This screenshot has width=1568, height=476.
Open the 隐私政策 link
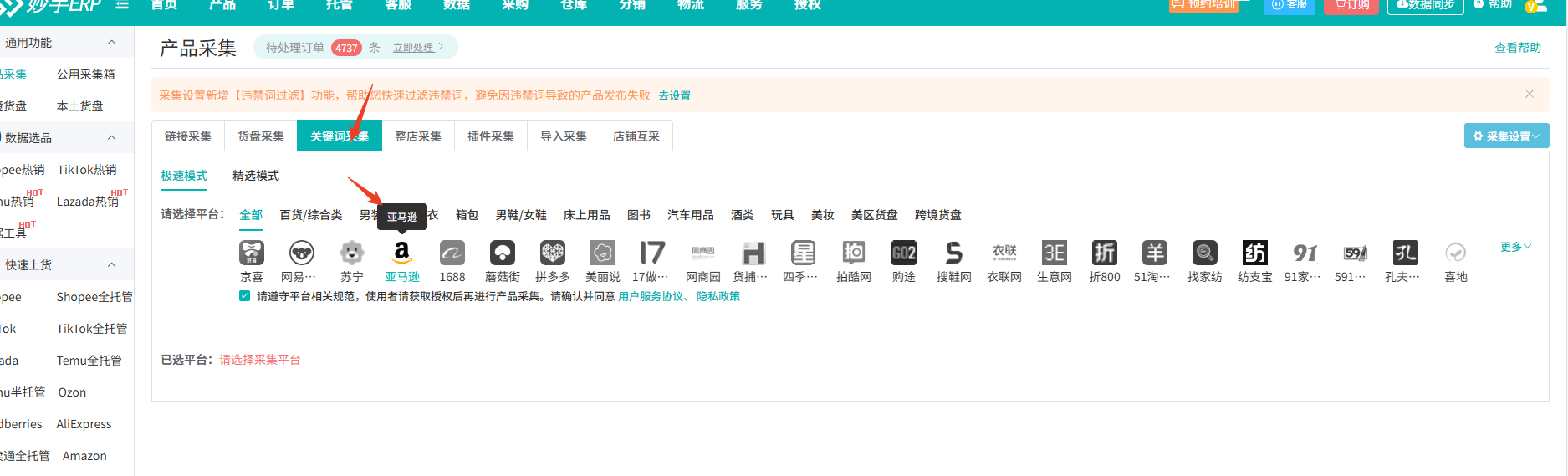(718, 296)
